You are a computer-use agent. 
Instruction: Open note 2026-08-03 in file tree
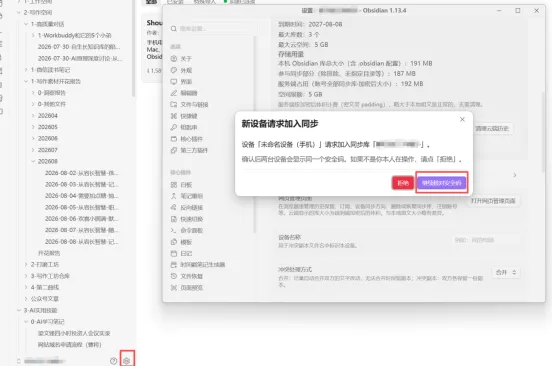click(x=81, y=184)
